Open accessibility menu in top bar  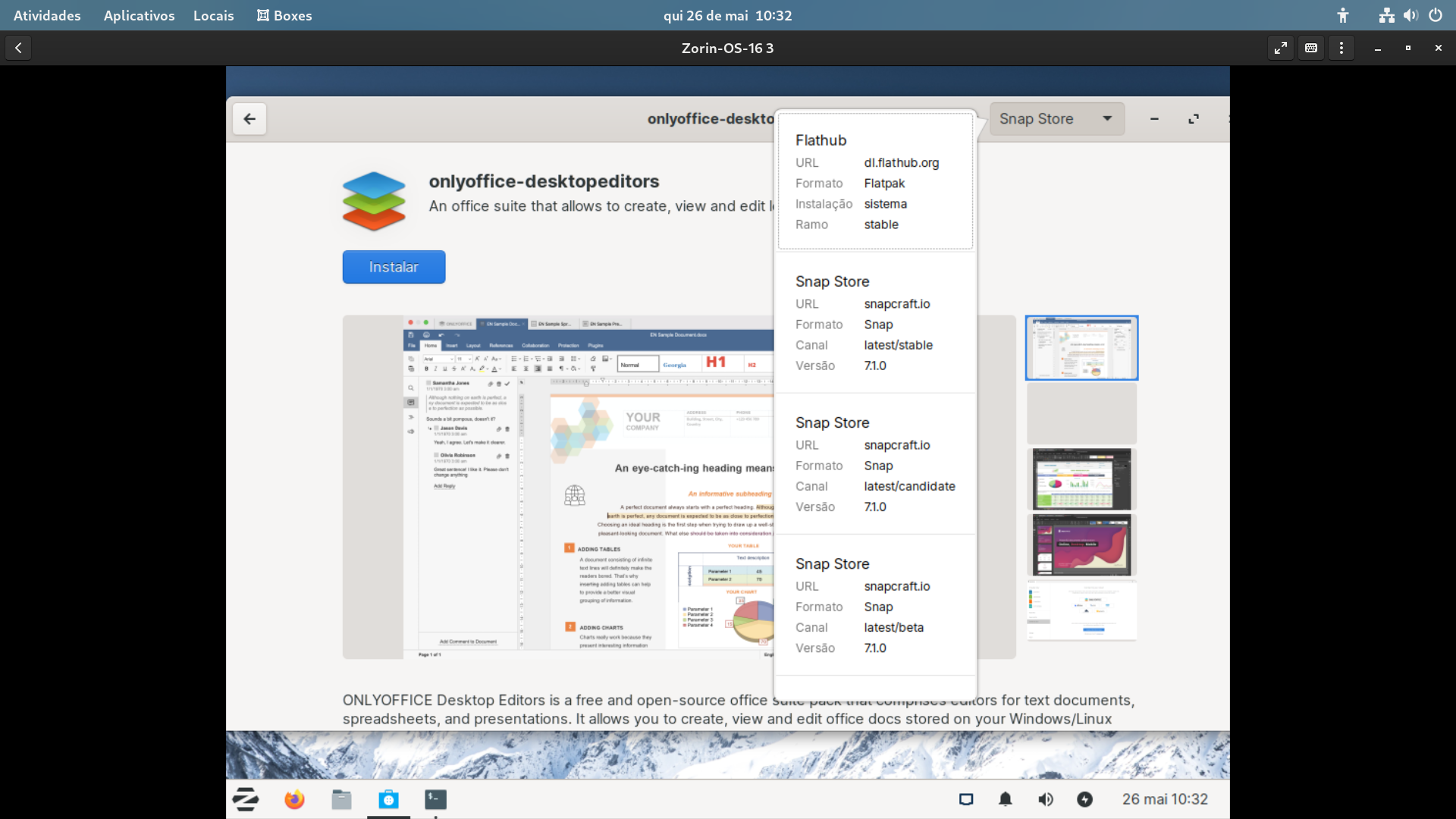click(1343, 15)
